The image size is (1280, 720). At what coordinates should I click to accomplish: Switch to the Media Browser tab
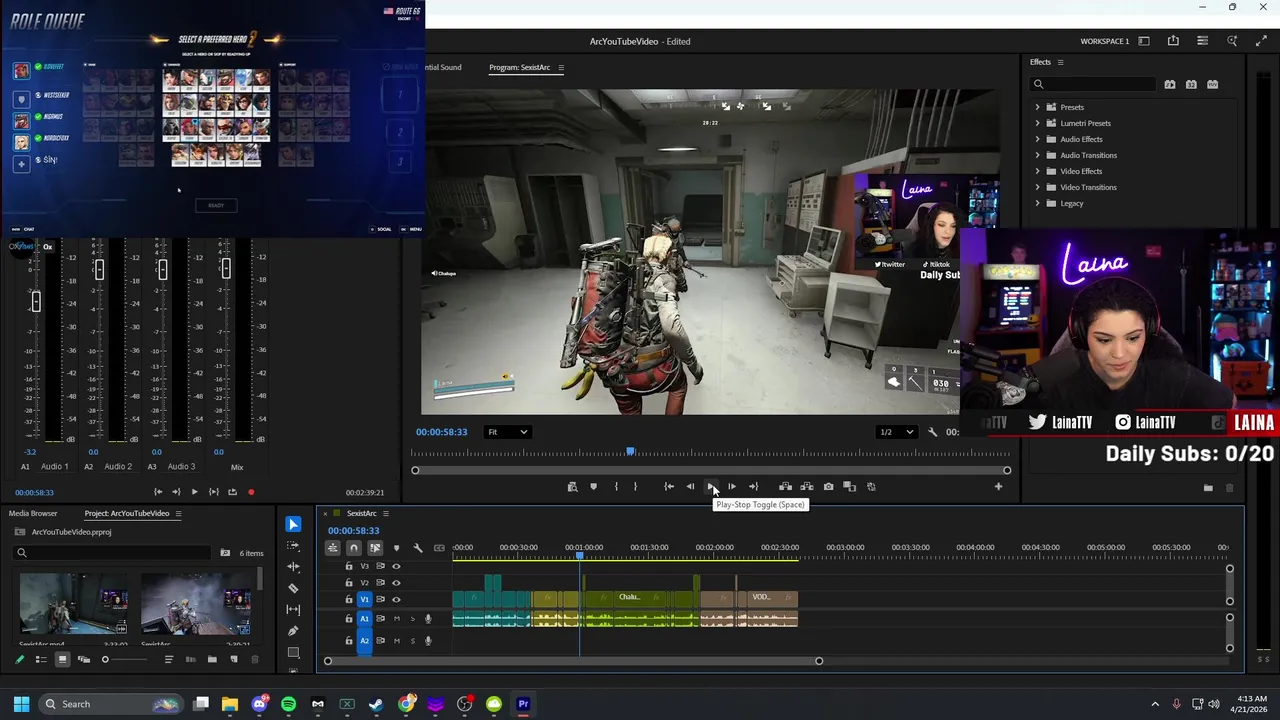[x=33, y=513]
